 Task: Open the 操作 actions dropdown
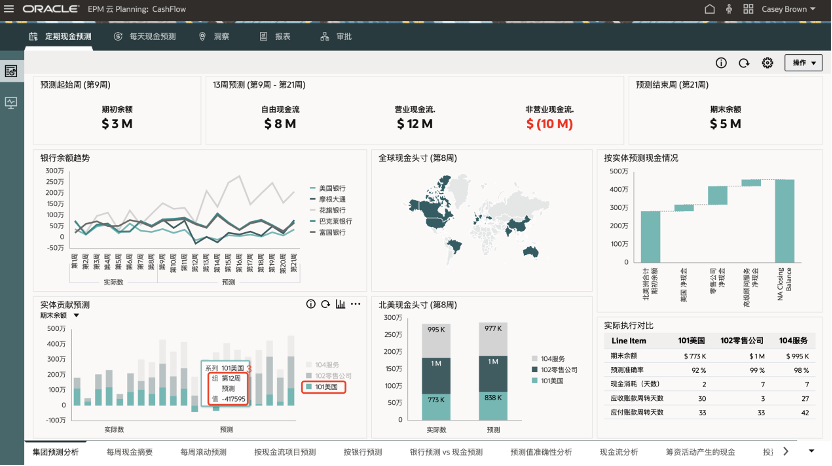coord(802,63)
